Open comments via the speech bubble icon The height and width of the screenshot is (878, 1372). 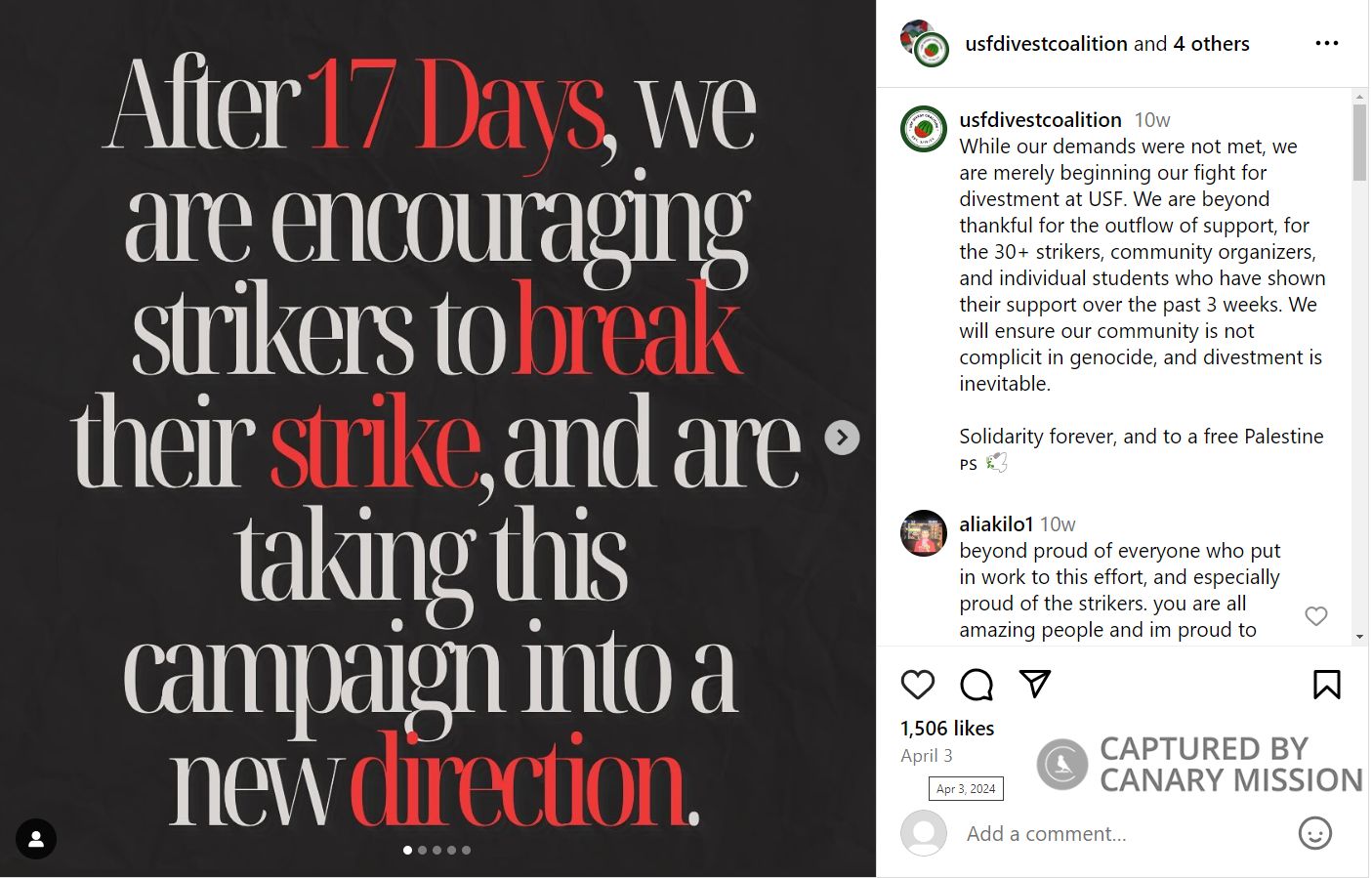(x=977, y=685)
